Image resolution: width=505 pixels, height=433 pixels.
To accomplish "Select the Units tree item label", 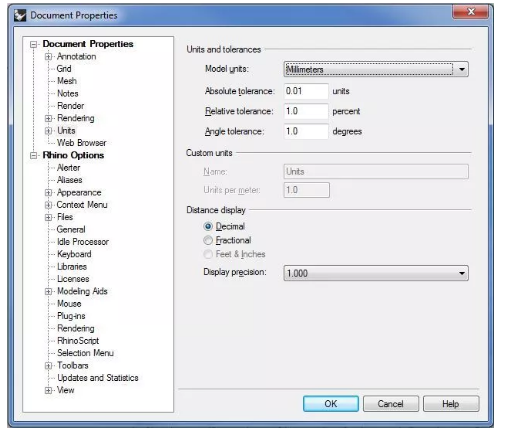I will pos(66,131).
